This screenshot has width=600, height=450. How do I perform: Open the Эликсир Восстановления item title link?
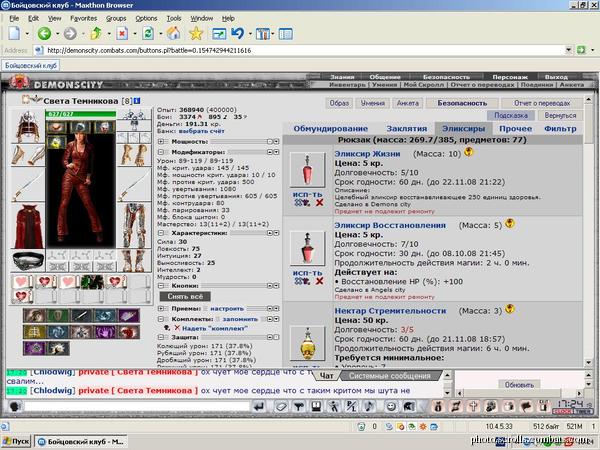pyautogui.click(x=390, y=225)
